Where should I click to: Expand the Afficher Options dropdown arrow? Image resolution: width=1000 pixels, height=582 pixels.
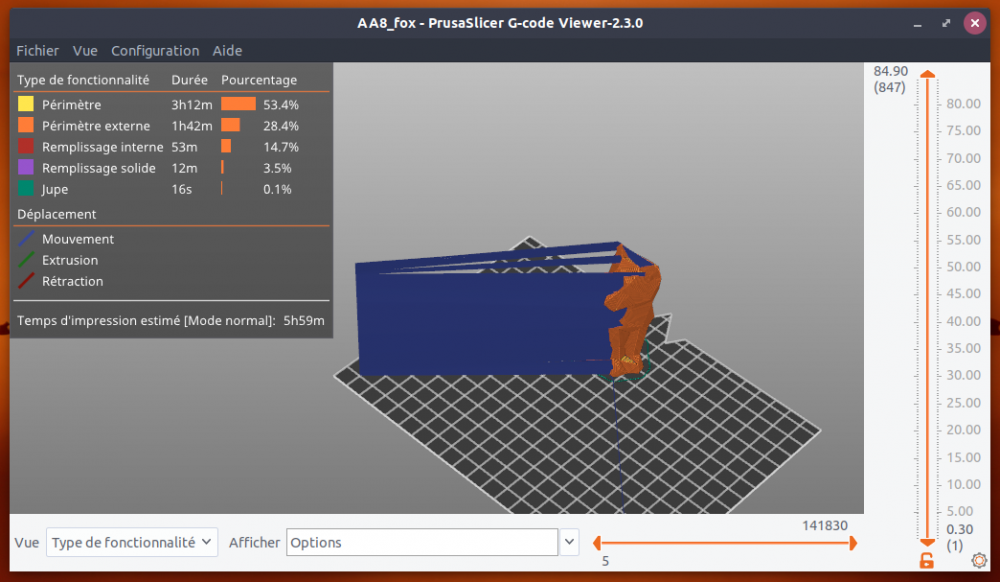[569, 542]
